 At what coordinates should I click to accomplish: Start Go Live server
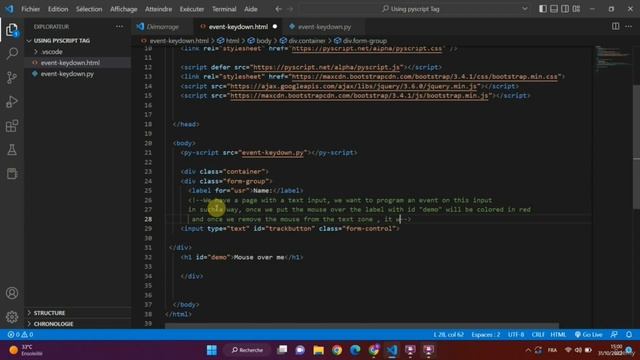tap(588, 335)
